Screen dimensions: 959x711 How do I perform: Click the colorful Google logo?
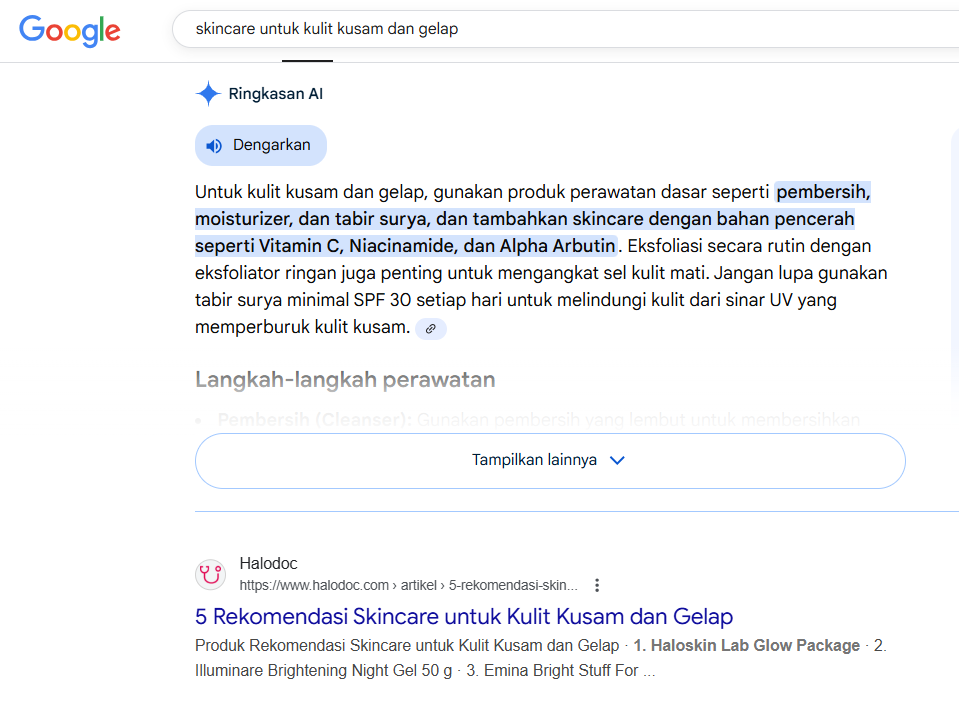(68, 31)
